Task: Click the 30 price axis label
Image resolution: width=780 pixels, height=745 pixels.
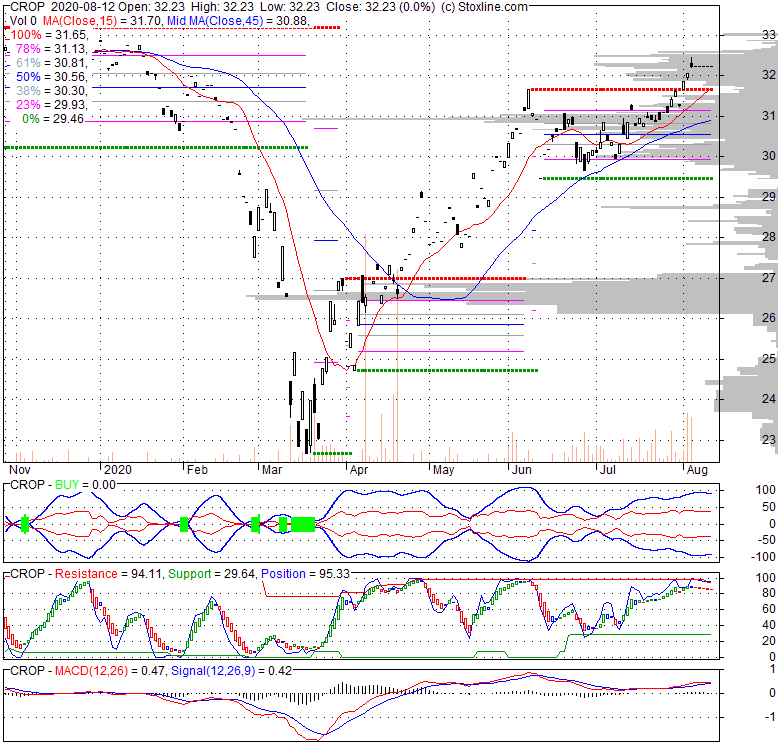Action: pos(769,156)
